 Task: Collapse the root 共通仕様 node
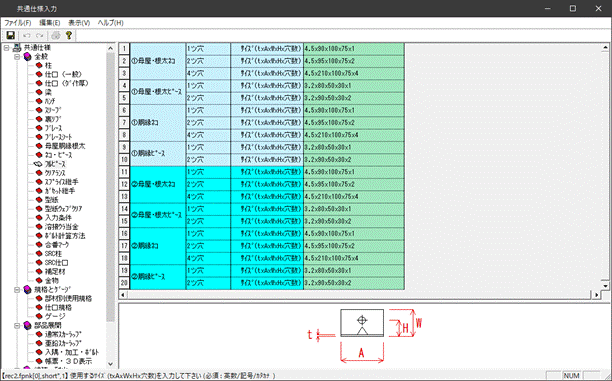click(6, 48)
